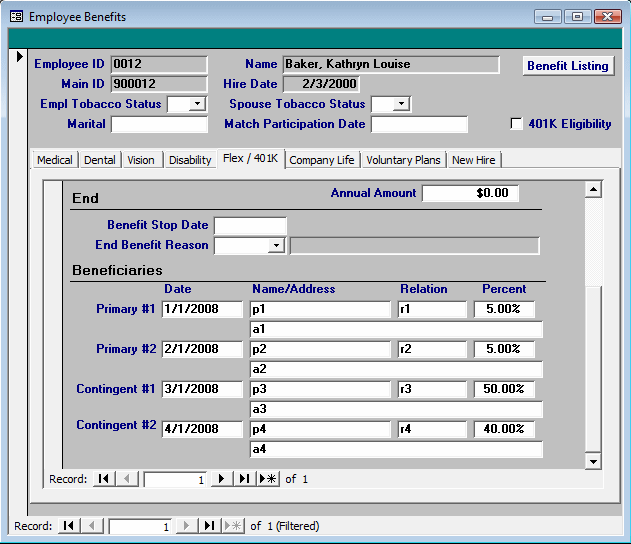Switch to the Company Life tab

(x=322, y=160)
